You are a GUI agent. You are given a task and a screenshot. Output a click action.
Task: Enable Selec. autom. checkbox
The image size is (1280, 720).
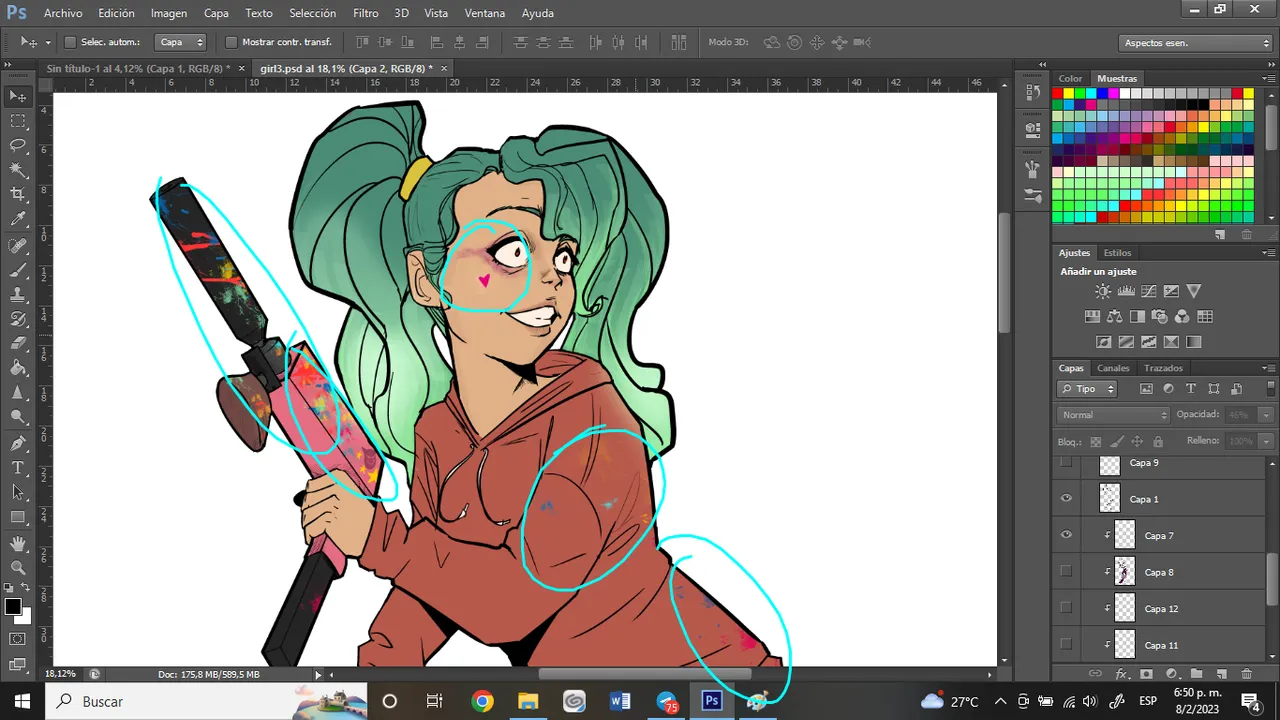tap(70, 42)
